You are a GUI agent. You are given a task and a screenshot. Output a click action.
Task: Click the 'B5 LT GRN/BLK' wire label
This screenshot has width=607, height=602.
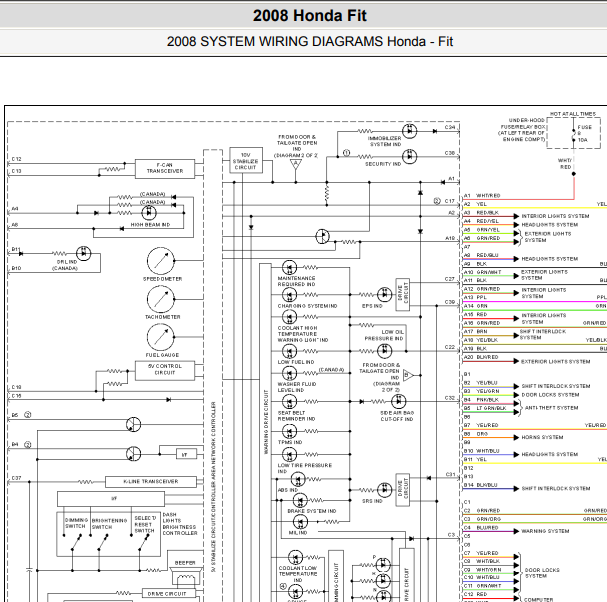(x=485, y=408)
